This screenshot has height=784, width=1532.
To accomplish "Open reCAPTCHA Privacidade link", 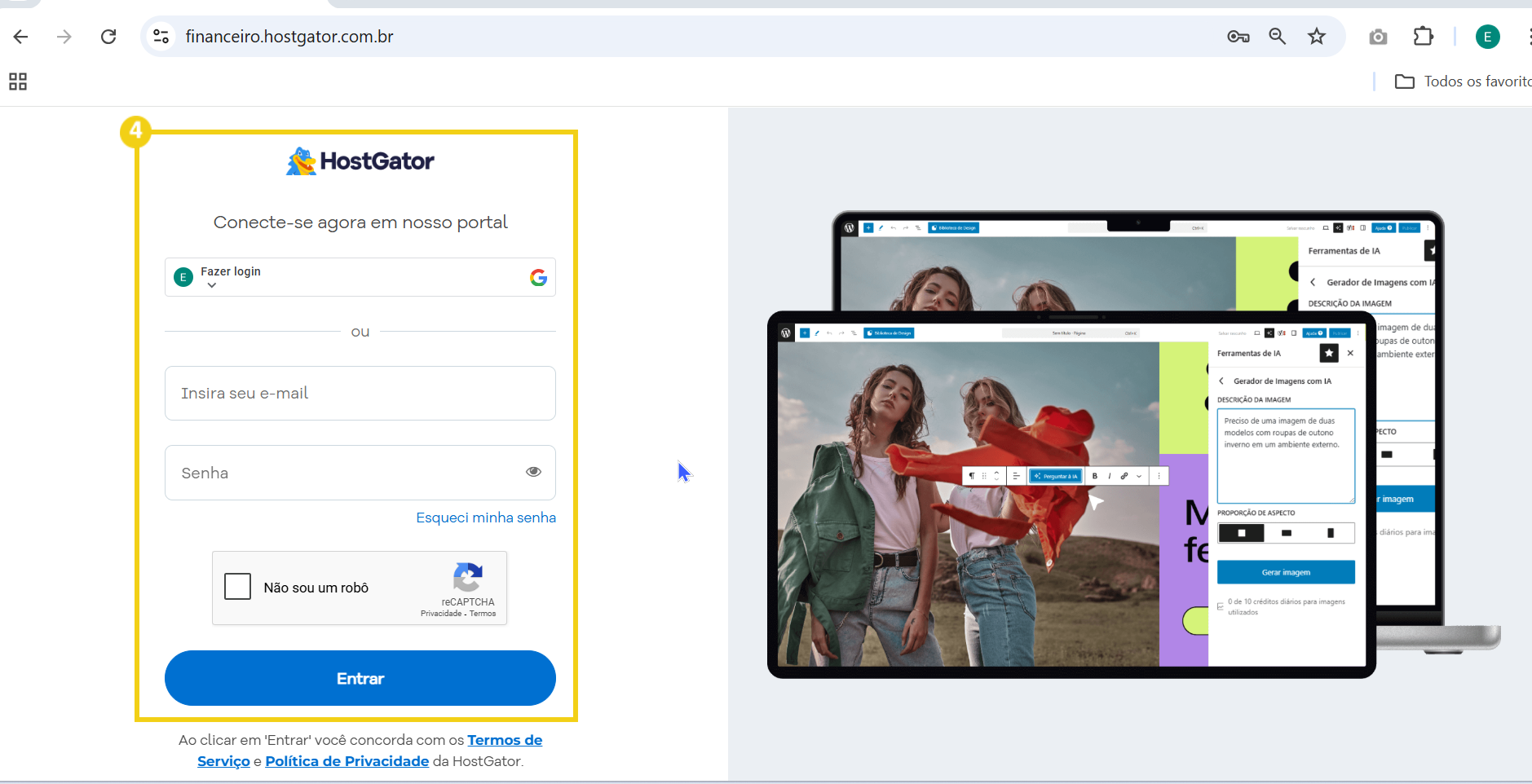I will click(441, 614).
